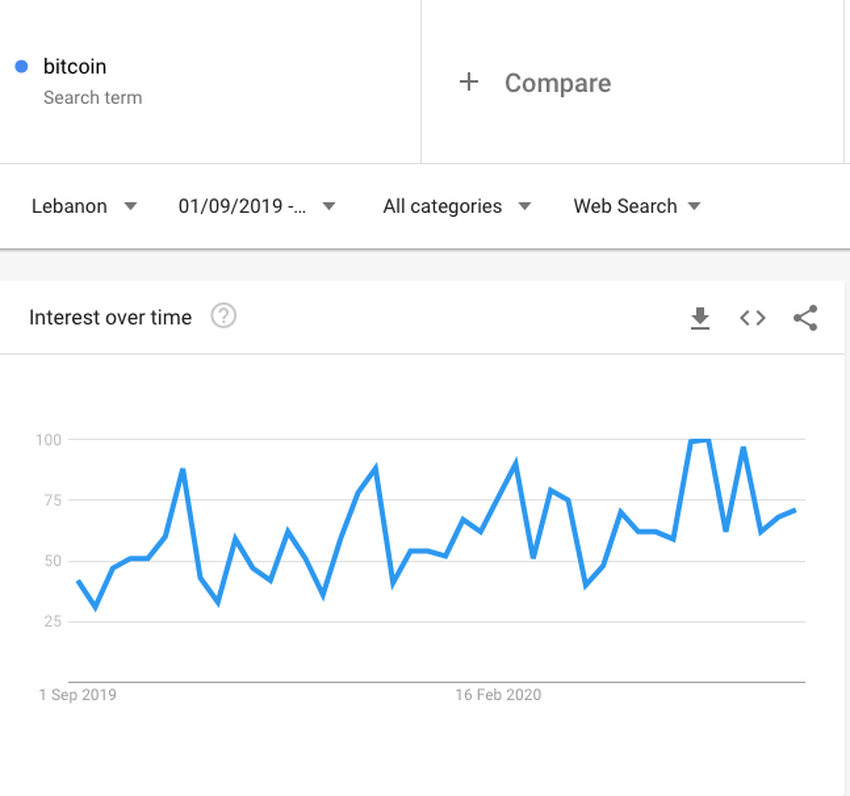This screenshot has width=850, height=796.
Task: Click the All categories label
Action: [x=442, y=207]
